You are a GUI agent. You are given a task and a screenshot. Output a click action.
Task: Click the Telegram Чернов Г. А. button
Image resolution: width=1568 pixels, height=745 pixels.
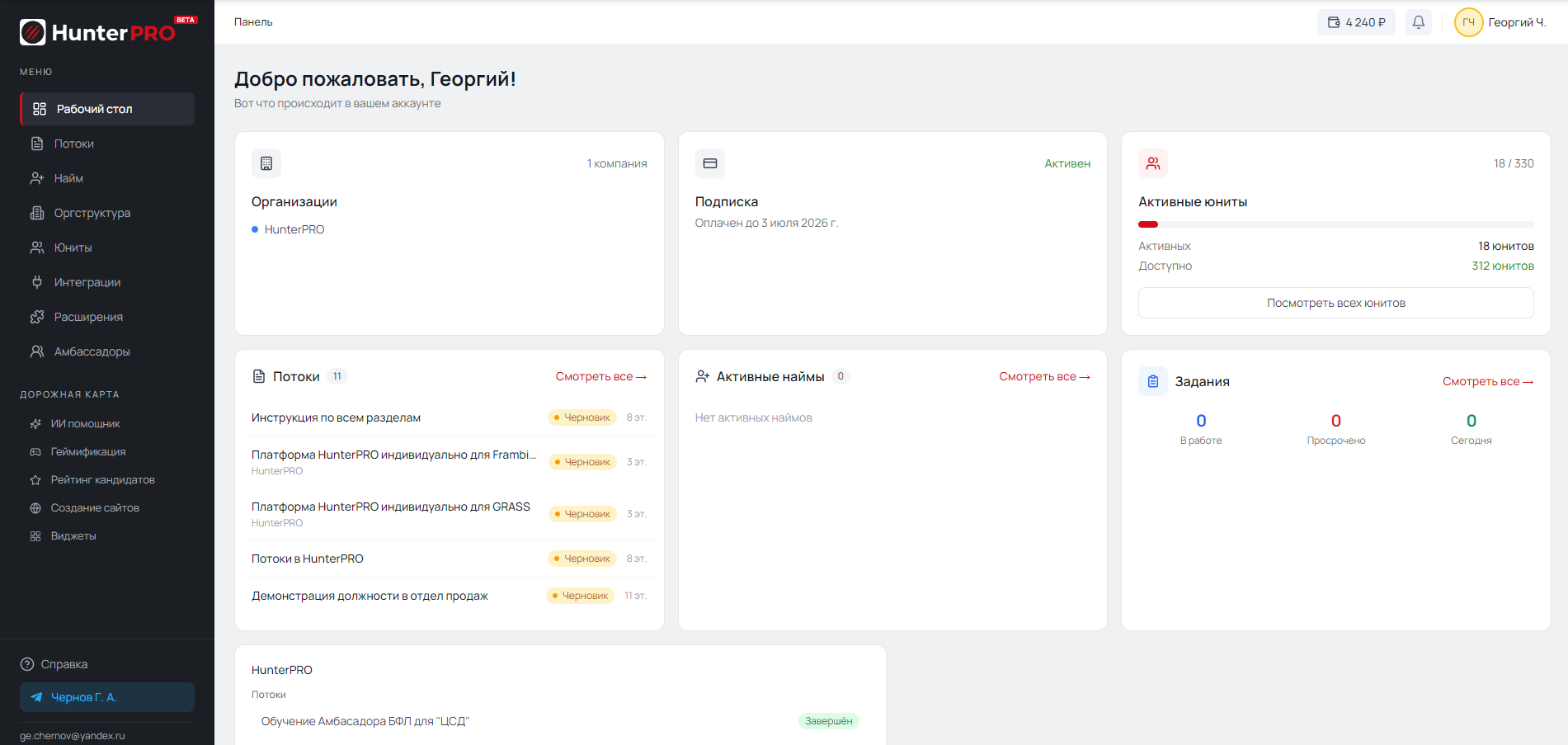[x=107, y=697]
